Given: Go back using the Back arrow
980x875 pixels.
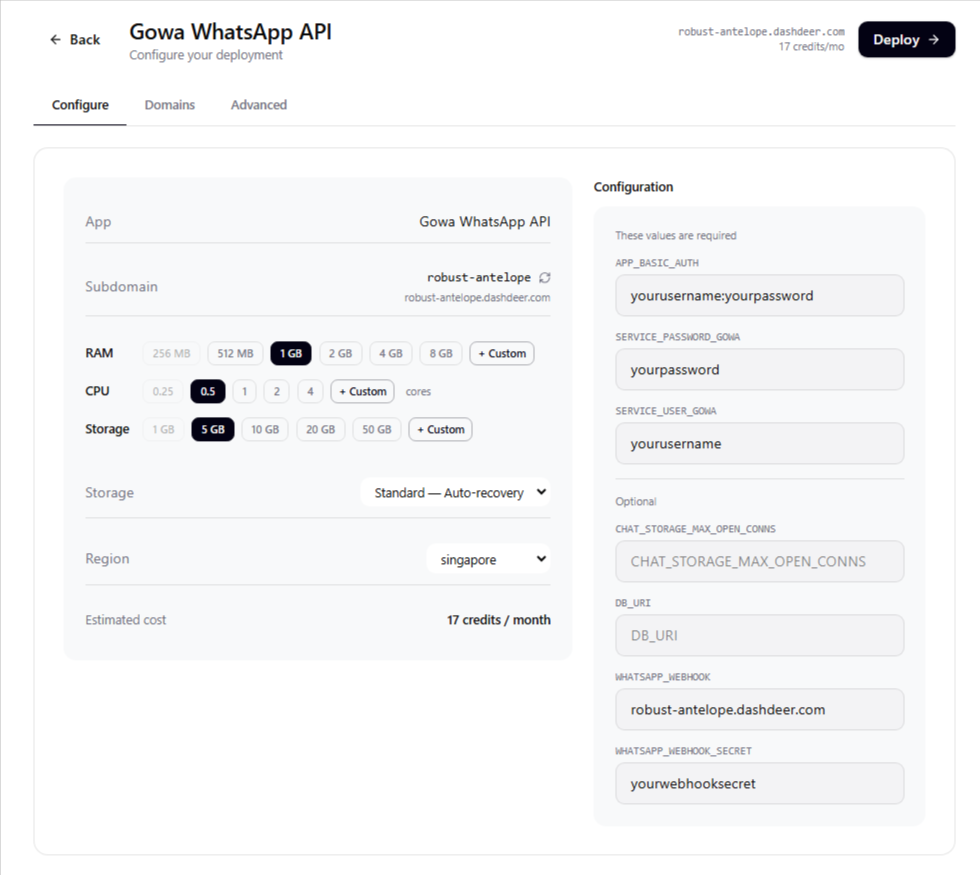Looking at the screenshot, I should (x=75, y=39).
